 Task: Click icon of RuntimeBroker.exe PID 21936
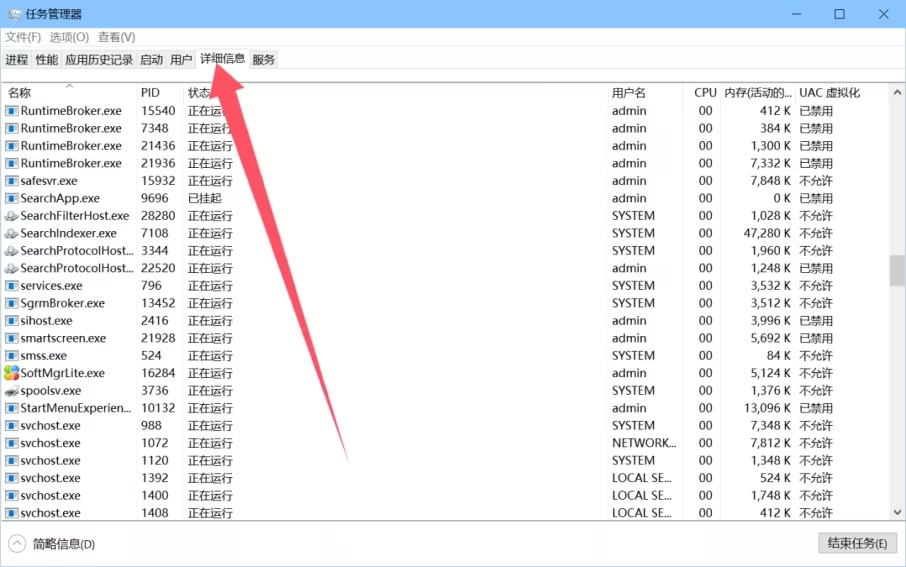pos(11,164)
